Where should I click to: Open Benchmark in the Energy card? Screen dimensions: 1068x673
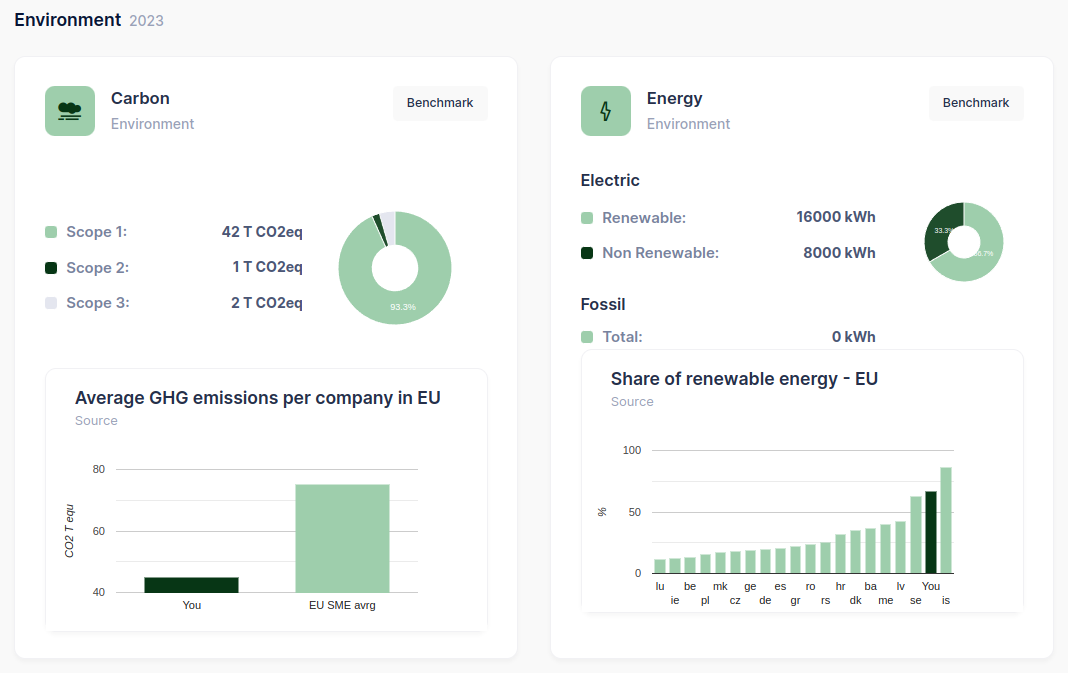[975, 103]
